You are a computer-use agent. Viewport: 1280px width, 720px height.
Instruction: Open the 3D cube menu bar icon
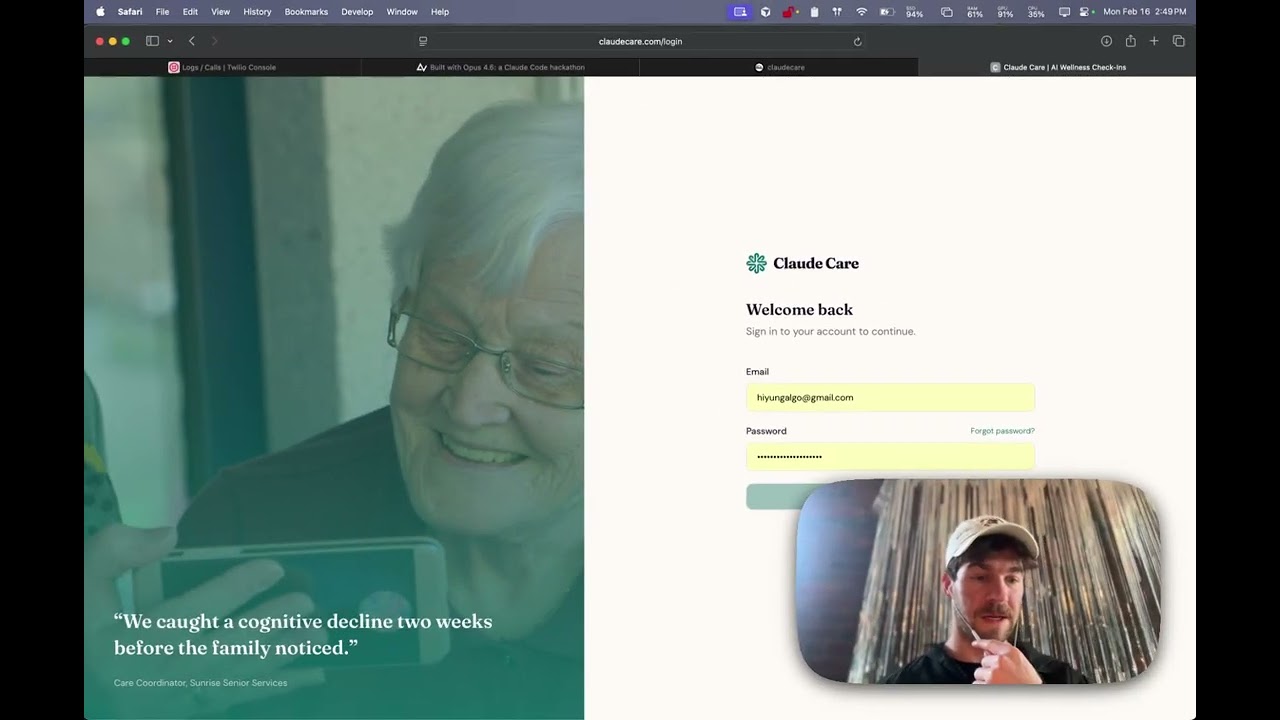(x=765, y=12)
